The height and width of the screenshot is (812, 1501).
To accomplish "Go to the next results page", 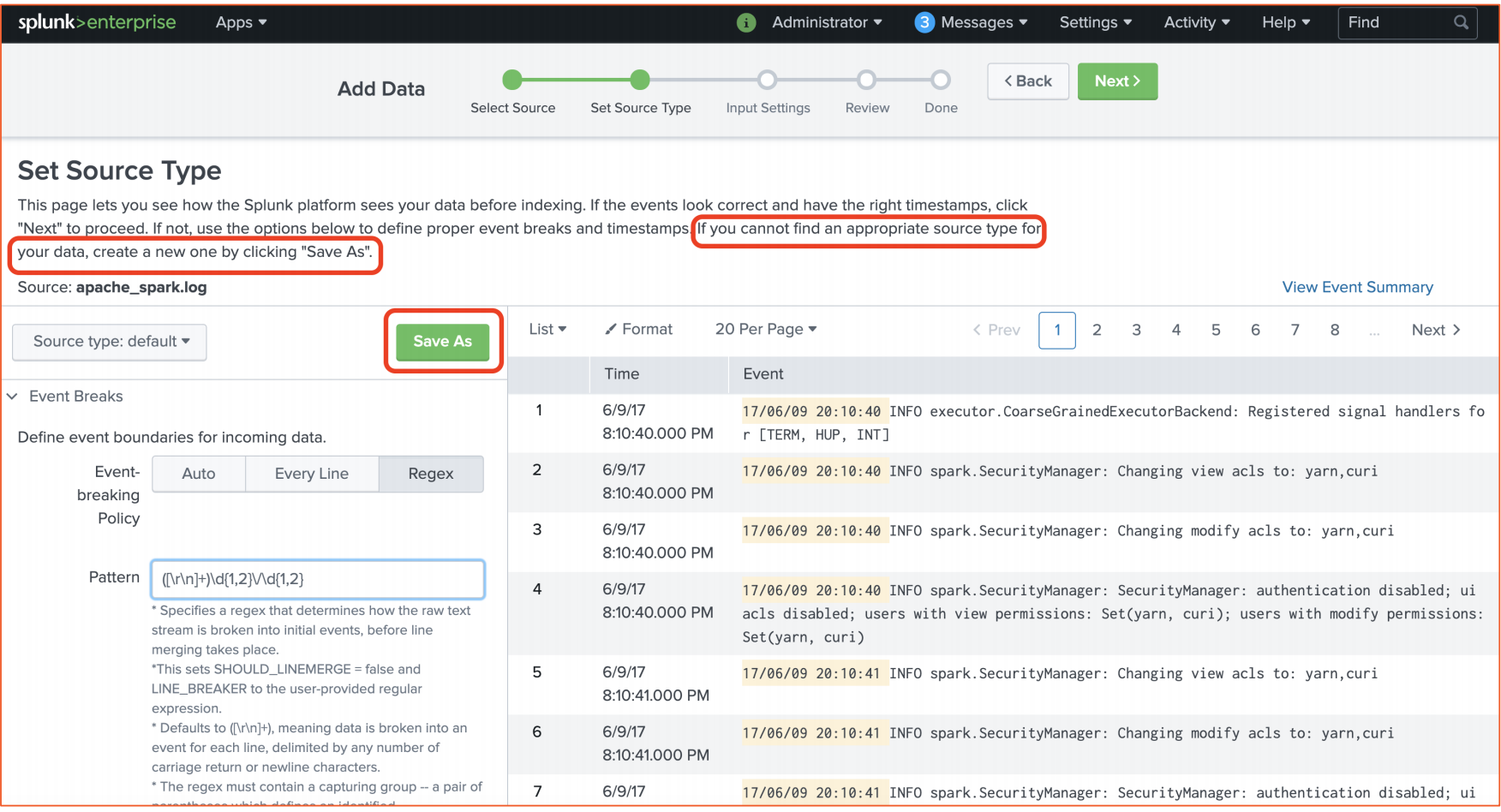I will (1436, 330).
